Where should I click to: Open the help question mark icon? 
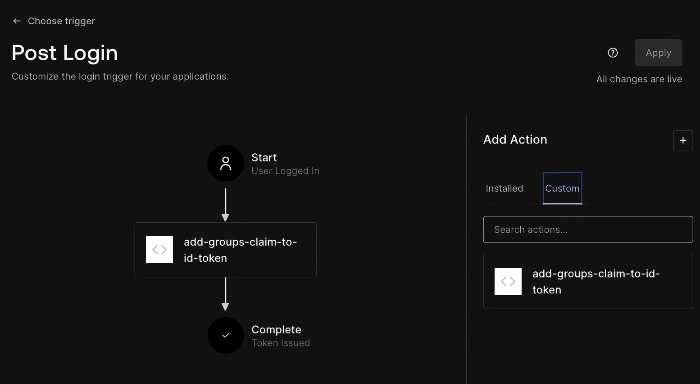tap(612, 53)
